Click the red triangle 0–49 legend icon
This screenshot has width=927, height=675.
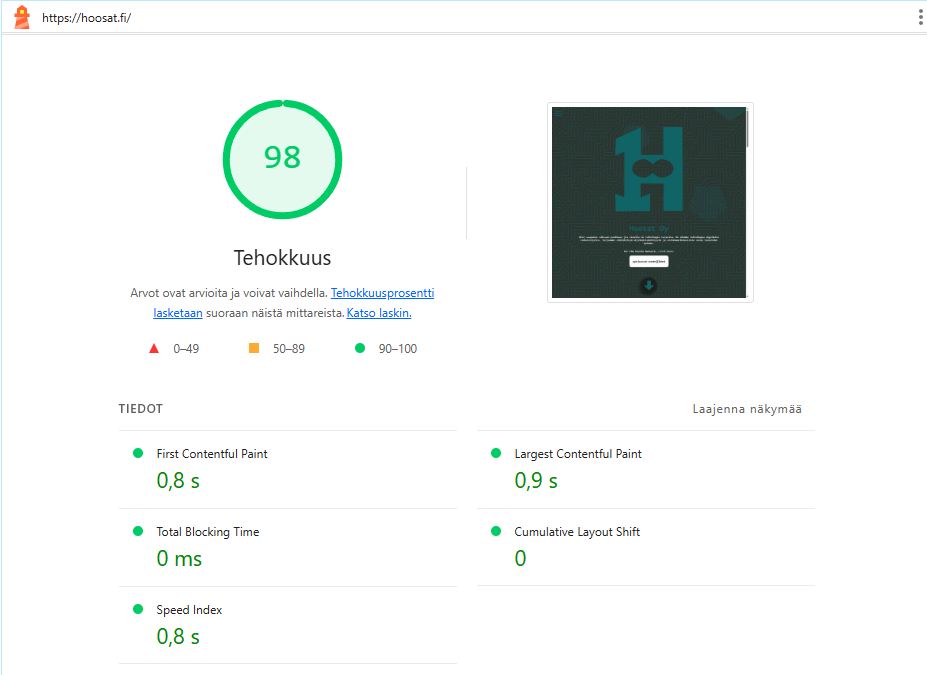point(154,348)
